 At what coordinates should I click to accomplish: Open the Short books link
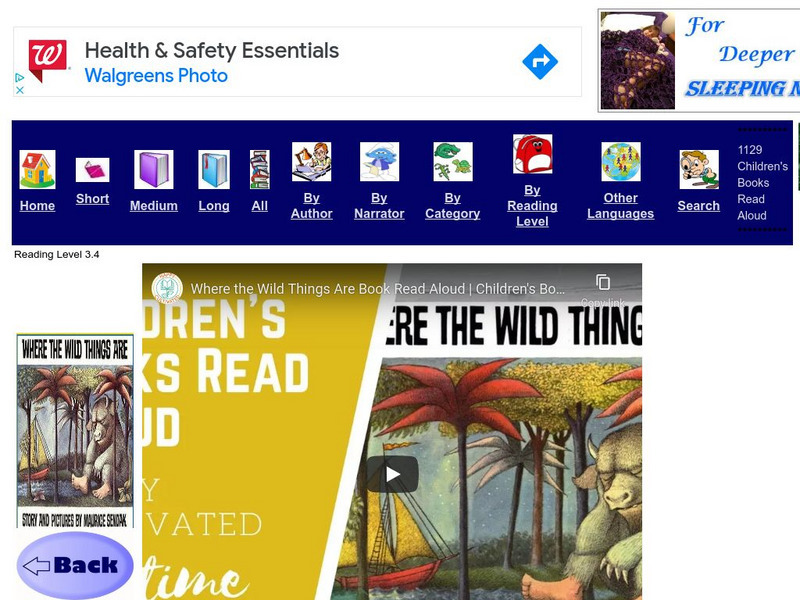click(x=92, y=198)
